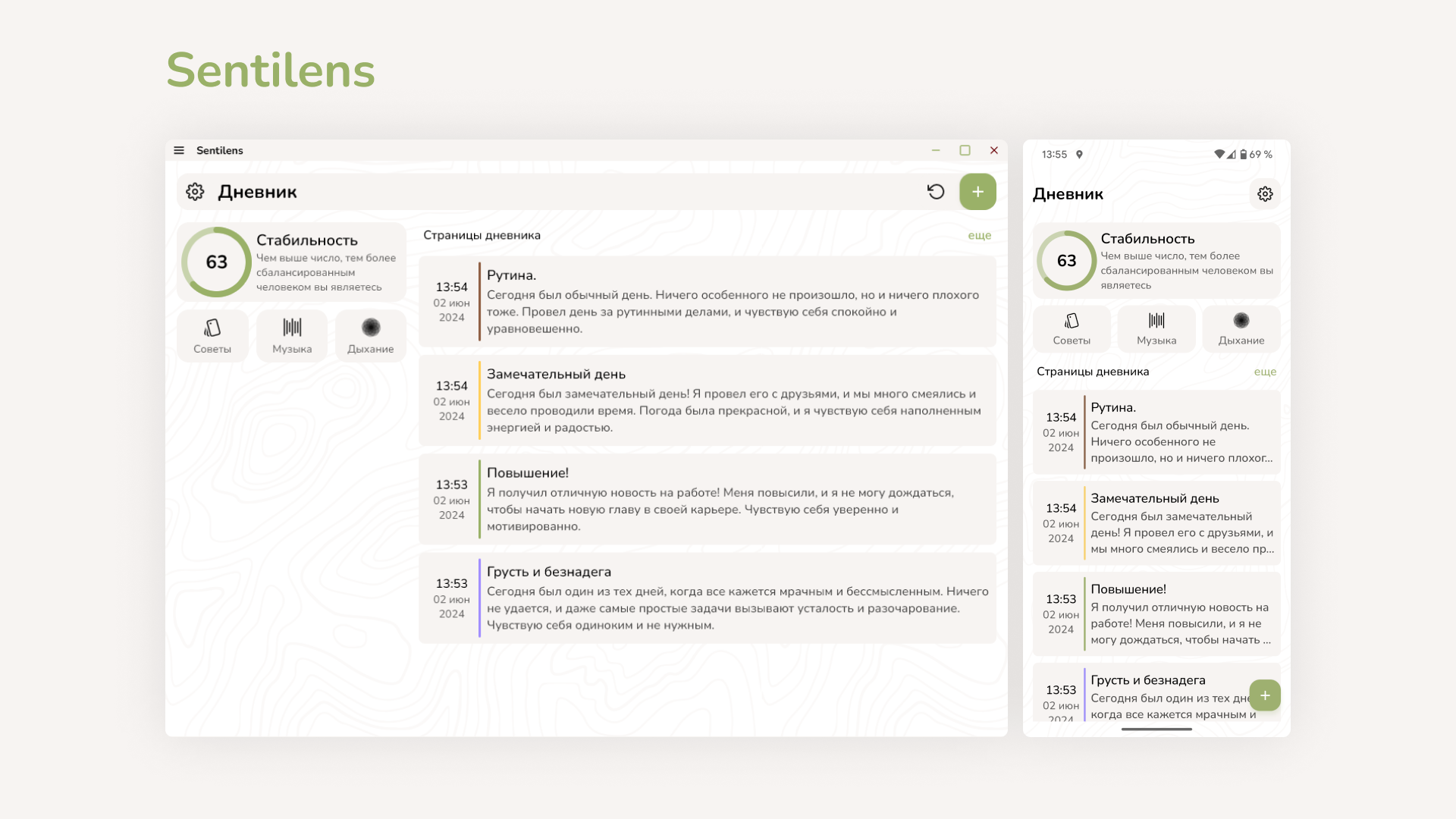Tap Советы card in mobile view
The image size is (1456, 819).
pos(1072,329)
